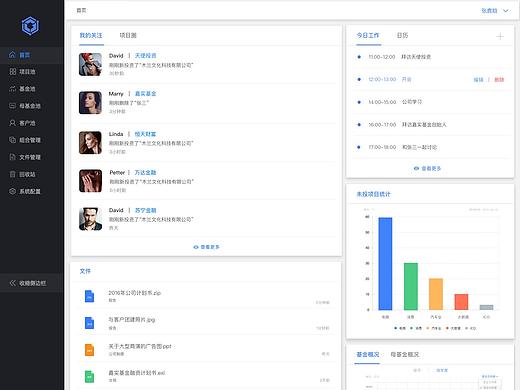Collapse the sidebar with 收起侧边栏 arrows
Viewport: 520px width, 390px height.
(13, 283)
